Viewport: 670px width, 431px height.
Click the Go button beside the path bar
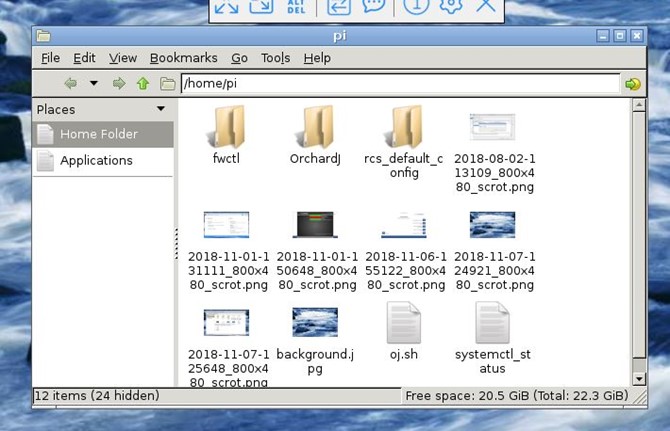pos(633,84)
